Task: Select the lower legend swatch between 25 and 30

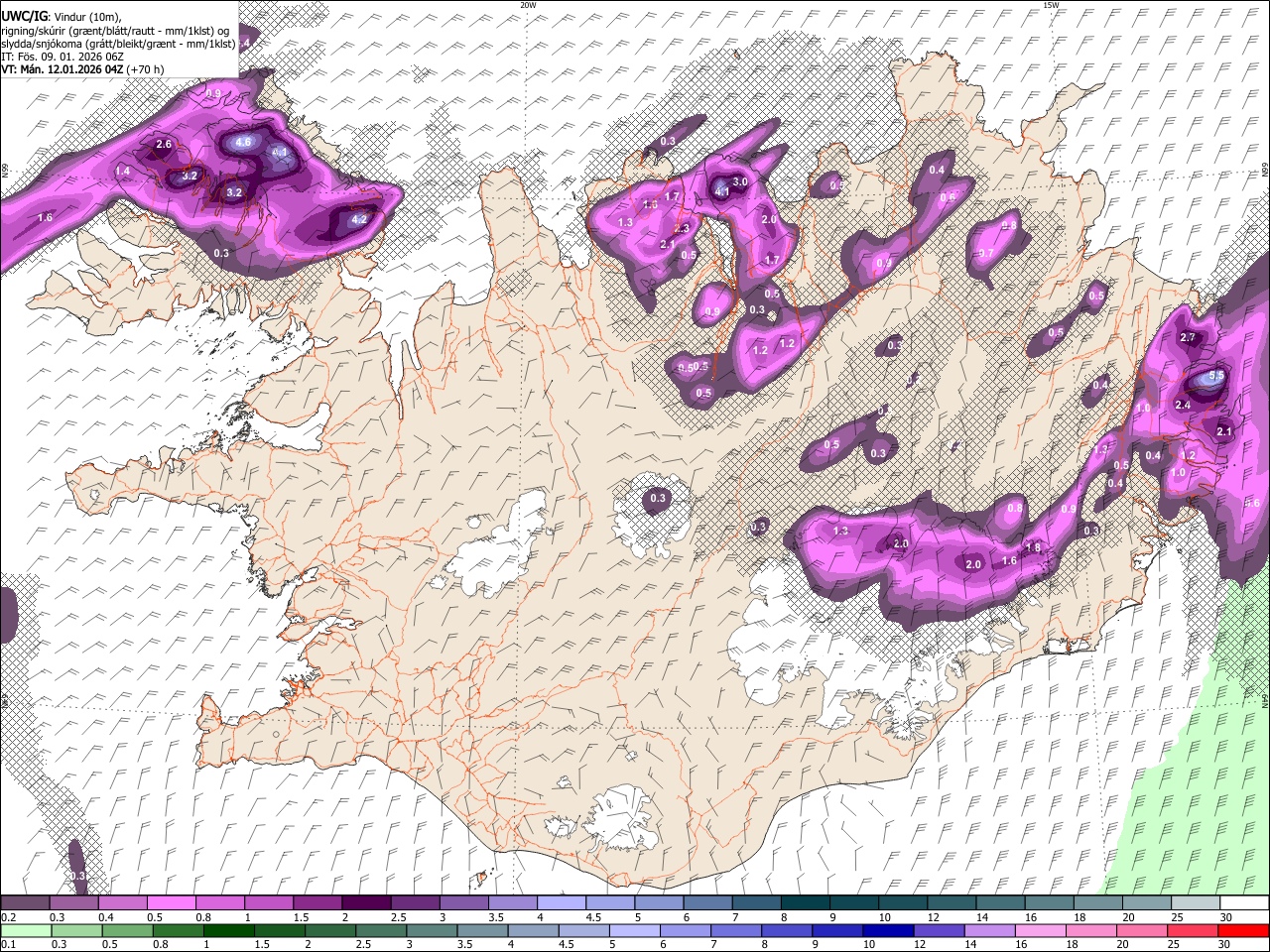Action: [x=1193, y=930]
